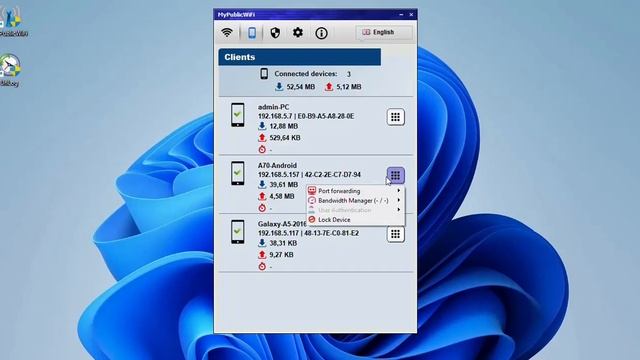Click the IP address 192.168.5.7 line
The width and height of the screenshot is (640, 360).
pos(306,116)
